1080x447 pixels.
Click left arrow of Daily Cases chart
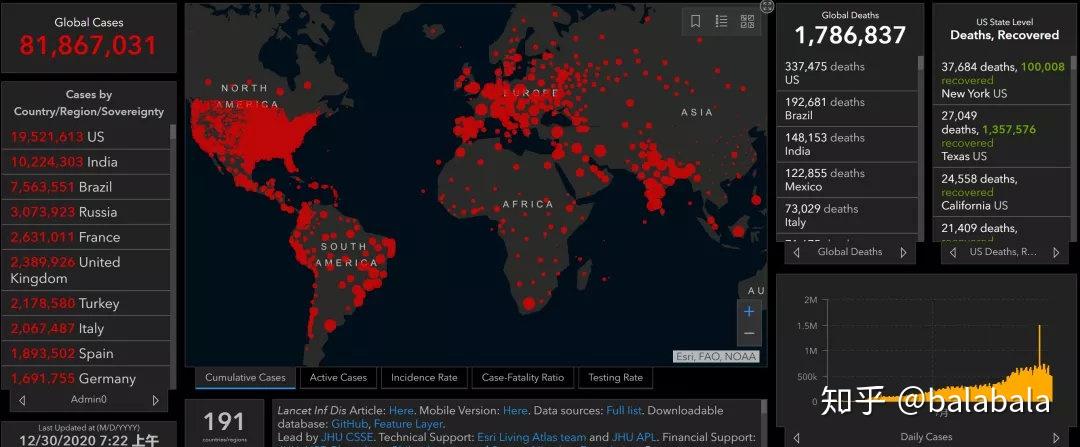pyautogui.click(x=797, y=437)
